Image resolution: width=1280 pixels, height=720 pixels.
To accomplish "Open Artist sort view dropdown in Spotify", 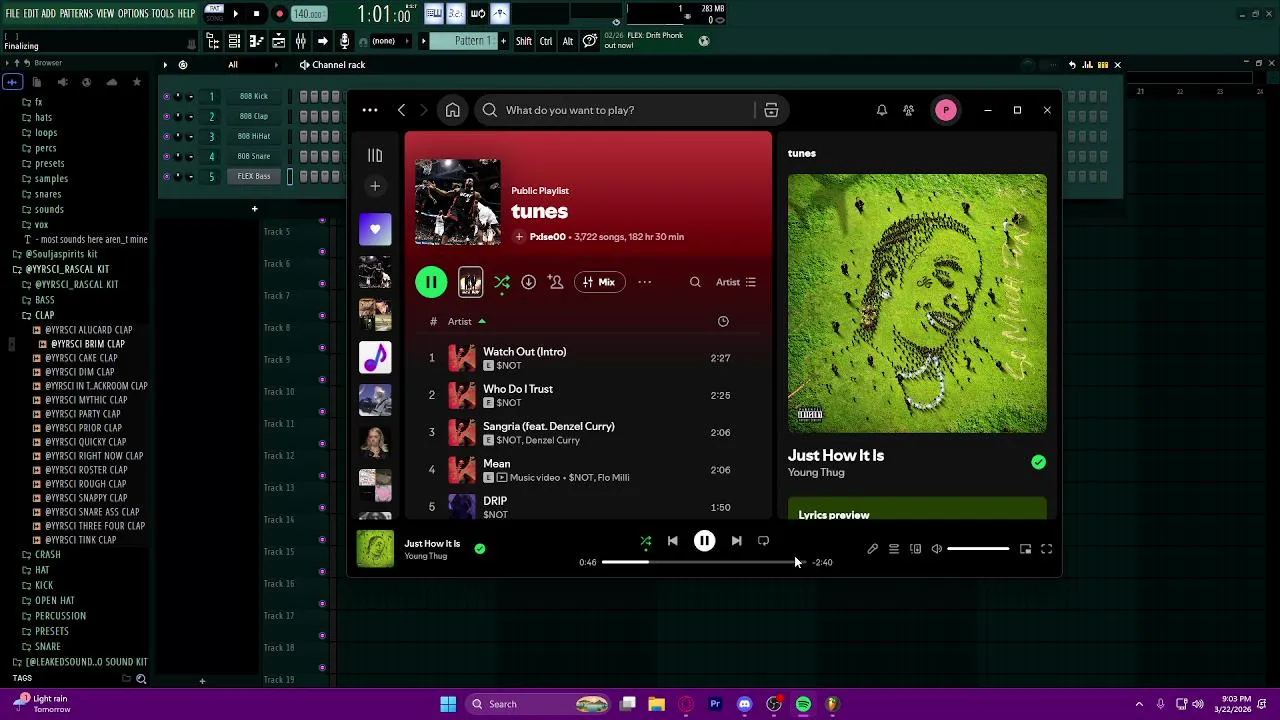I will point(736,282).
